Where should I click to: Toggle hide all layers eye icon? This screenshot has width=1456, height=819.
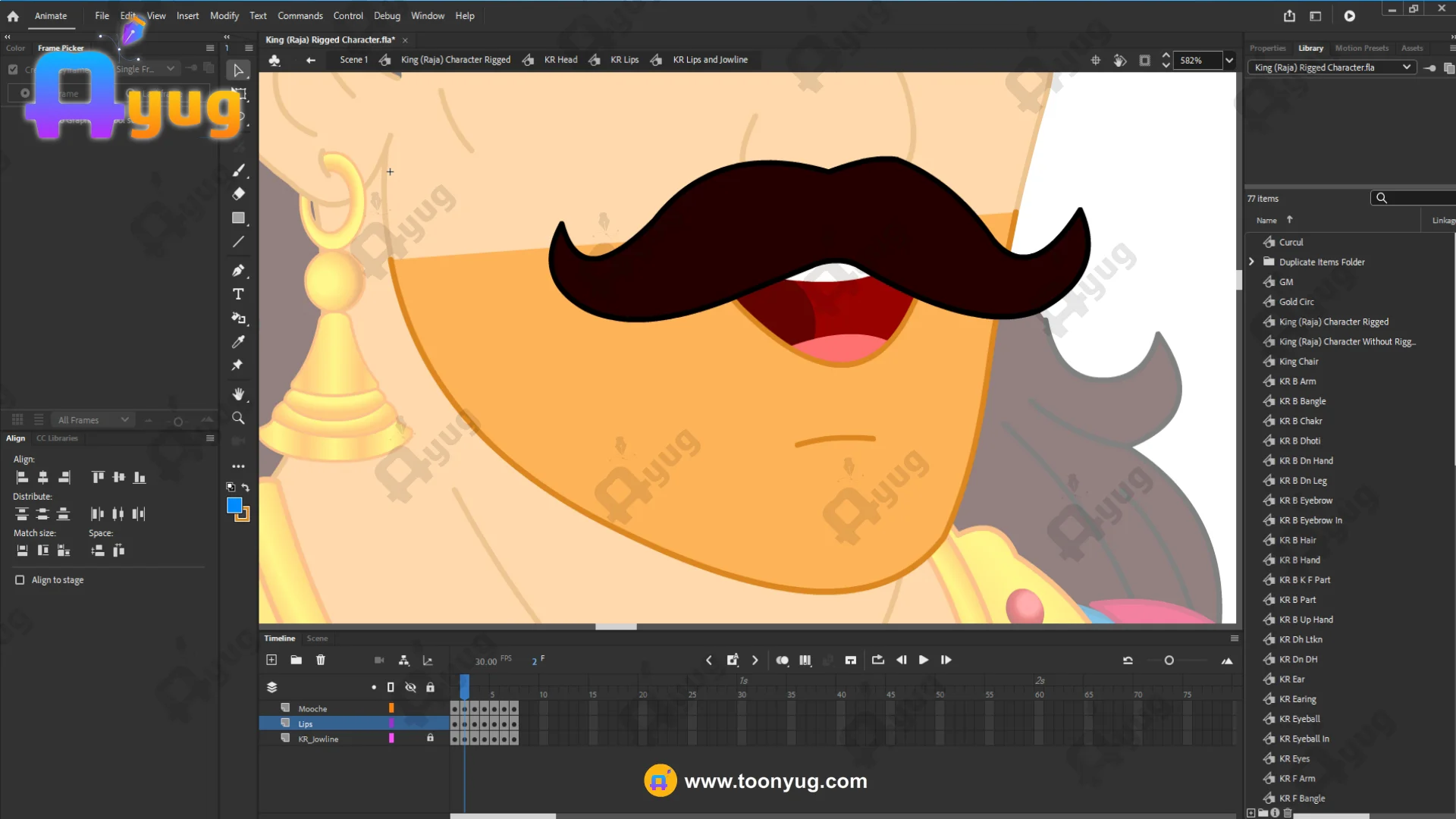410,688
